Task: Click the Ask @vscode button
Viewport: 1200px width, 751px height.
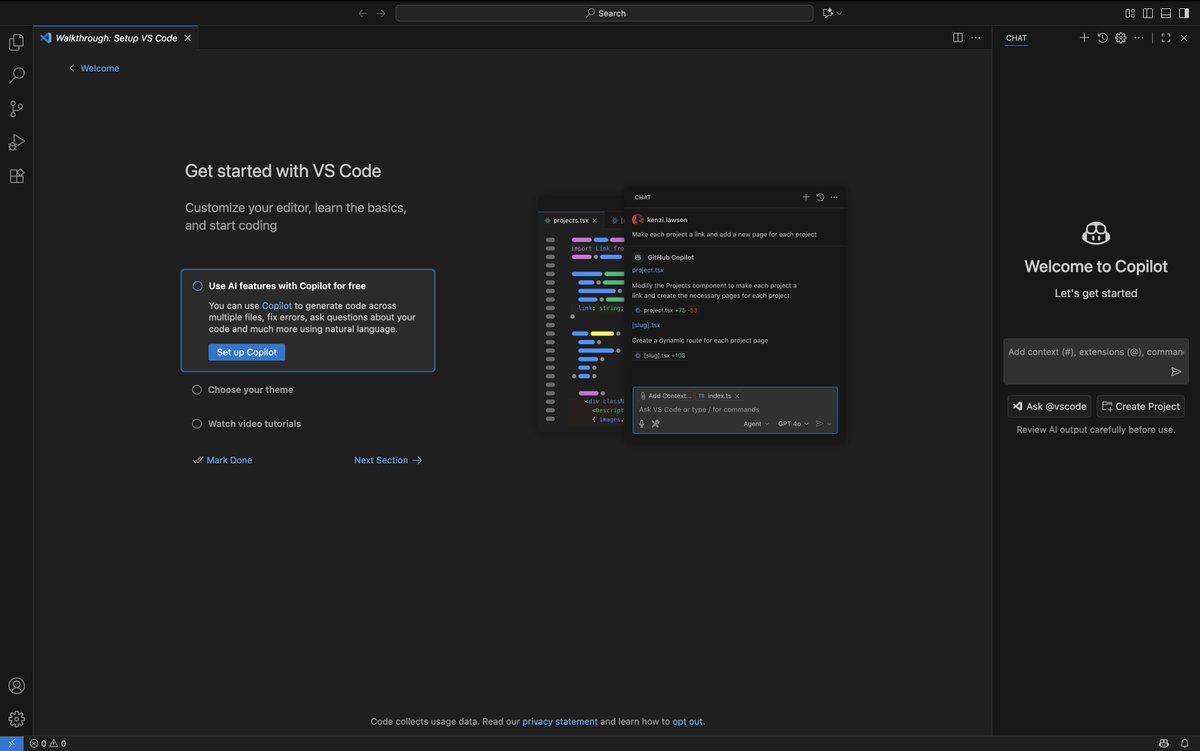Action: [1049, 406]
